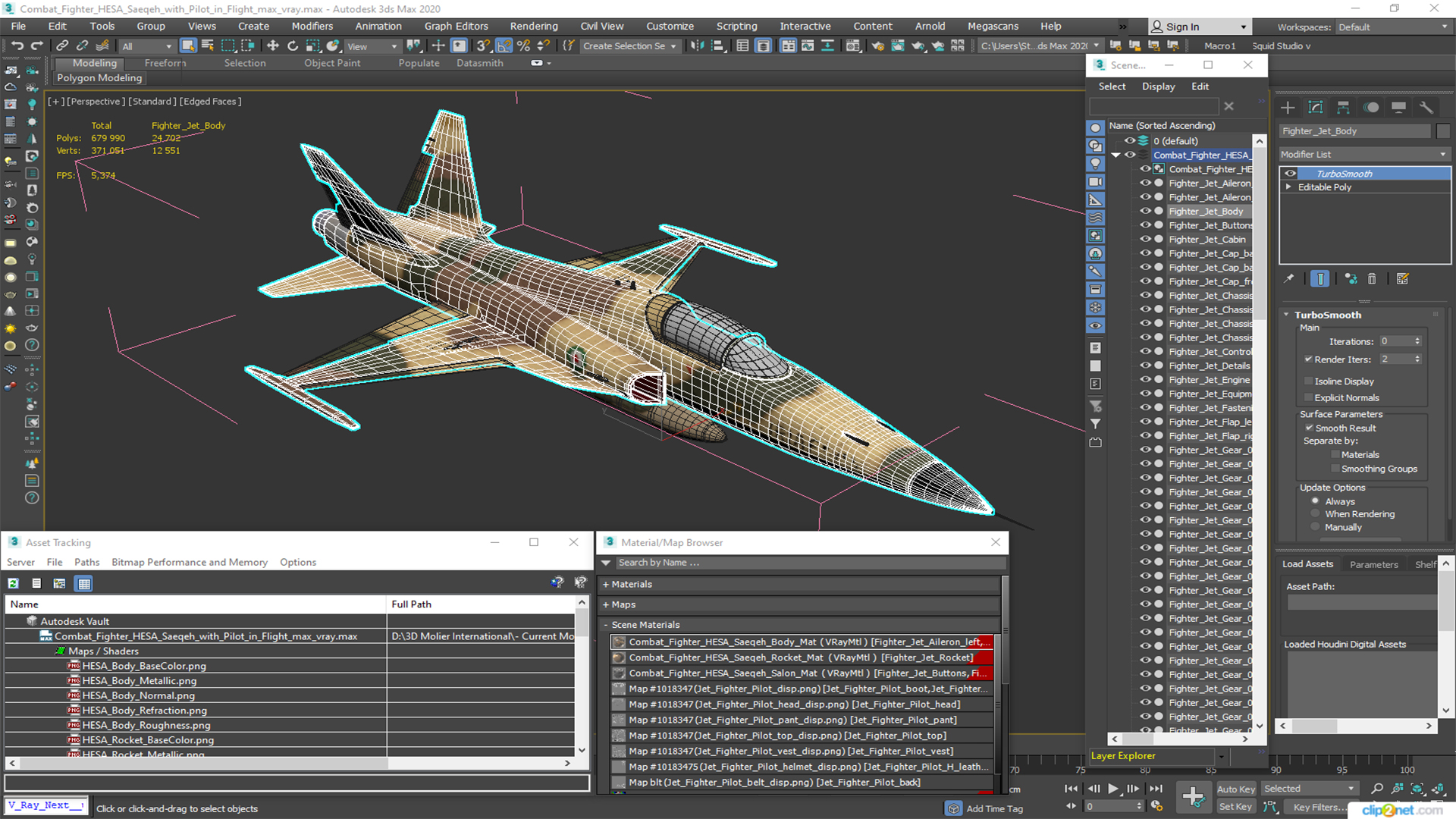Select When Rendering update option
This screenshot has width=1456, height=819.
tap(1315, 514)
